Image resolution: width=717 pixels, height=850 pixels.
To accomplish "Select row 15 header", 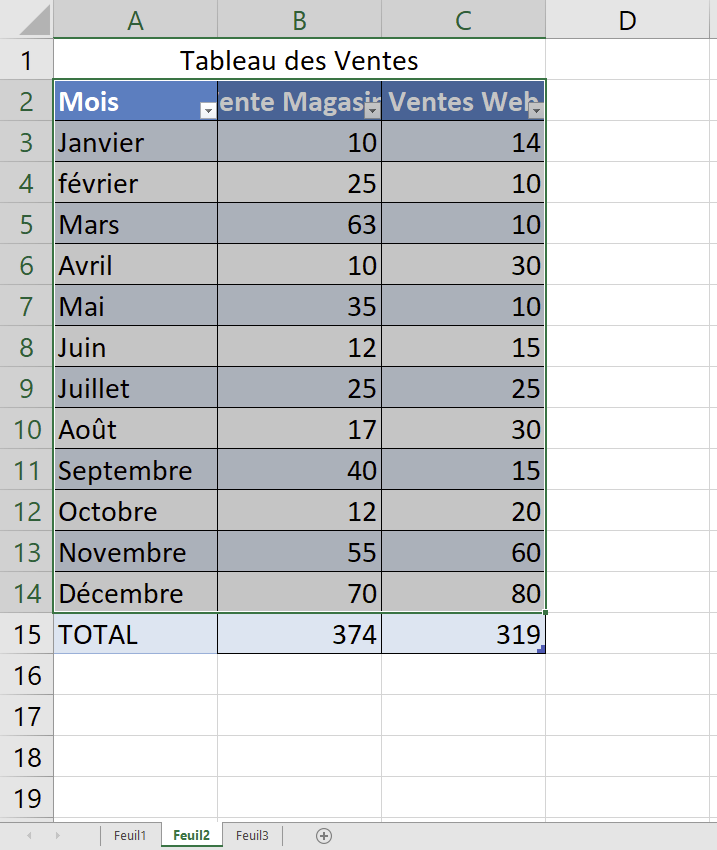I will (x=26, y=634).
